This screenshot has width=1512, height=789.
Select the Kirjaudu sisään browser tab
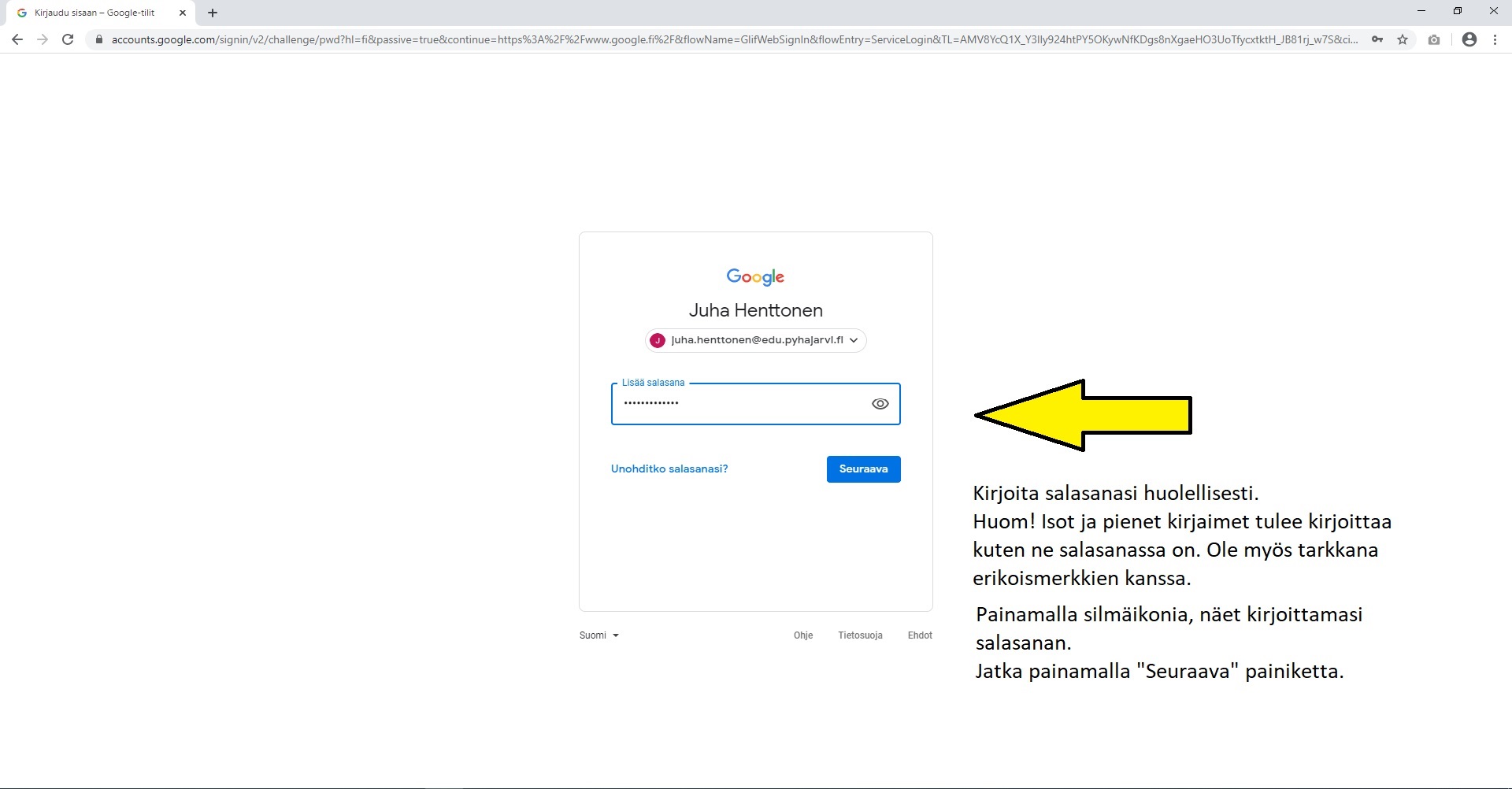pos(94,13)
